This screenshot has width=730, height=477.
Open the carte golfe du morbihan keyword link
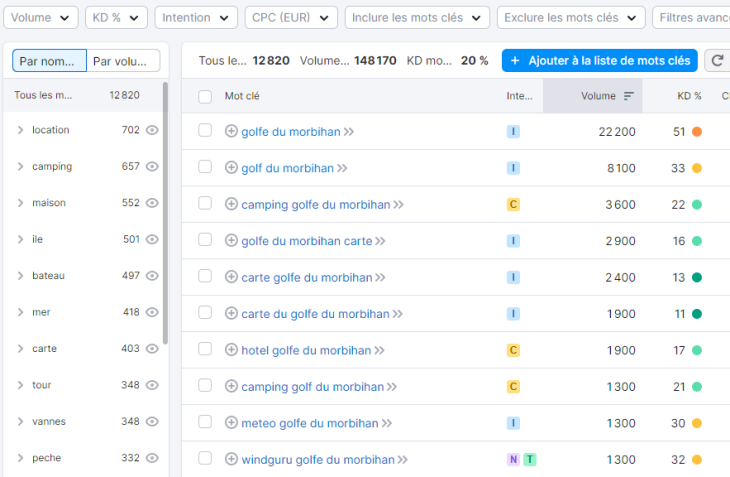[x=307, y=277]
